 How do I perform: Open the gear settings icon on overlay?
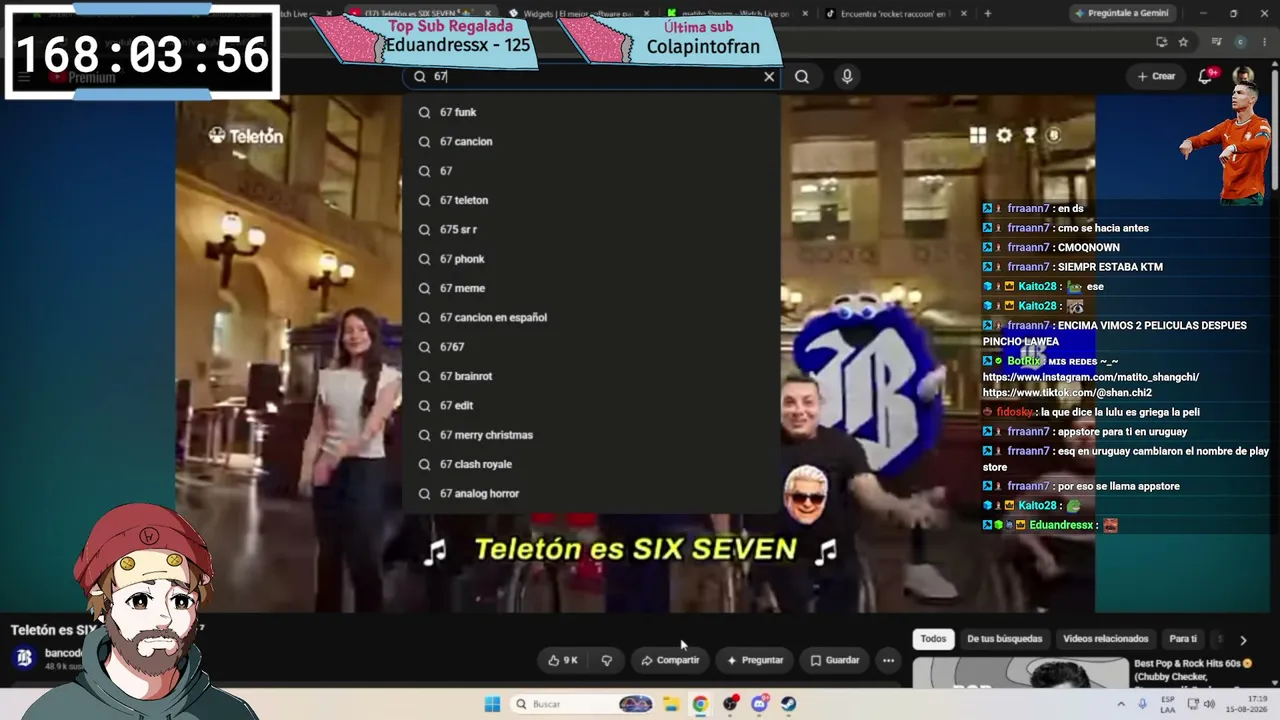coord(1004,136)
